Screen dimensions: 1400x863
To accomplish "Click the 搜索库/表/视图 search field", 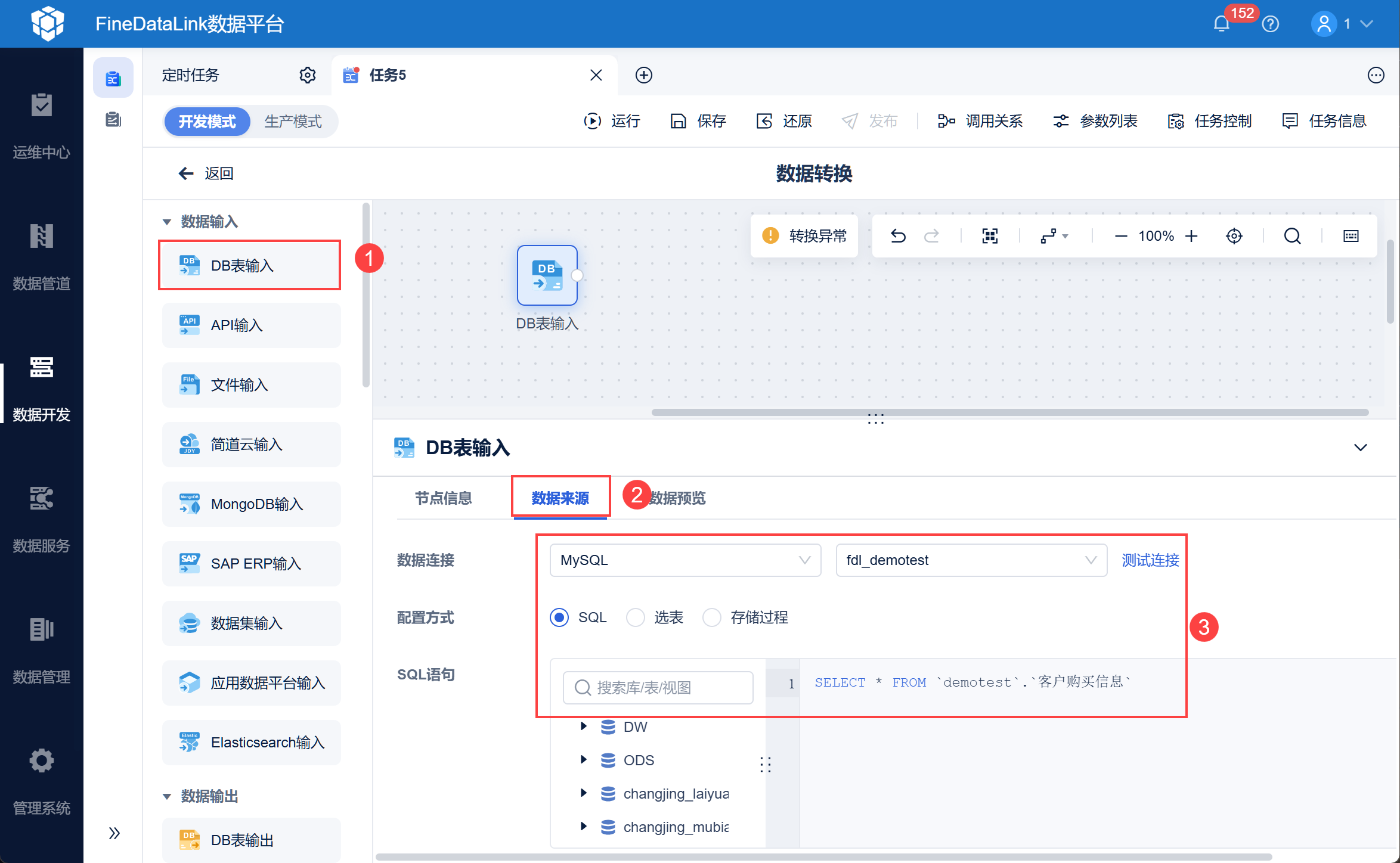I will (x=658, y=688).
